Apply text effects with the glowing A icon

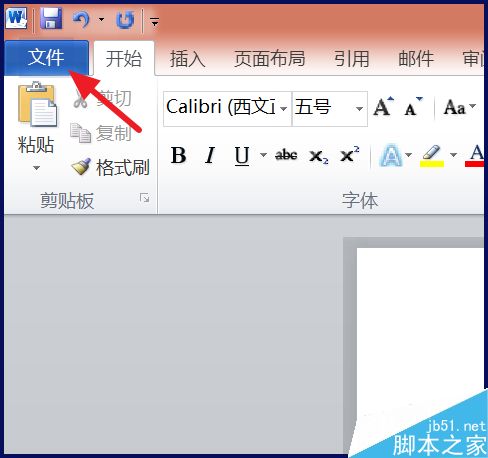pos(391,155)
